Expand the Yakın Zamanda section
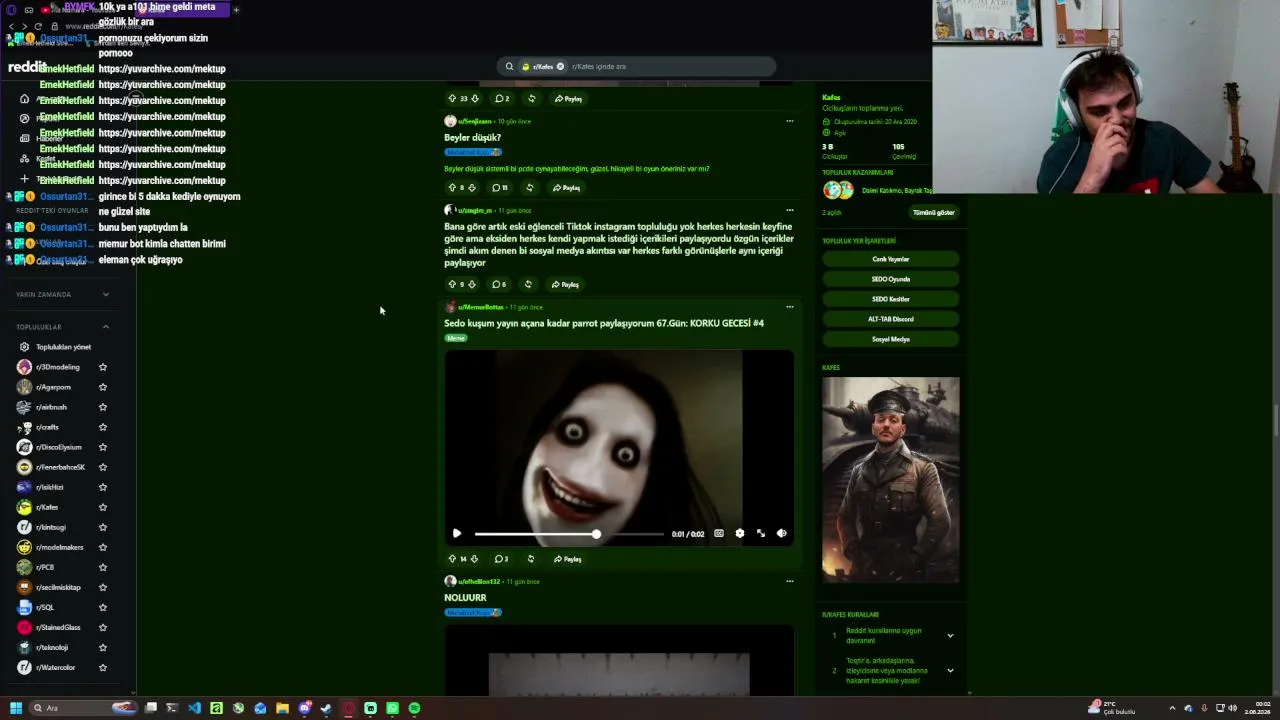Image resolution: width=1280 pixels, height=720 pixels. click(106, 295)
